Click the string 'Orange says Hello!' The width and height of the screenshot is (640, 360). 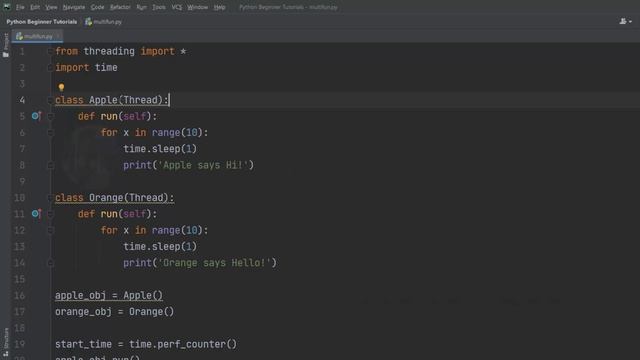[214, 263]
